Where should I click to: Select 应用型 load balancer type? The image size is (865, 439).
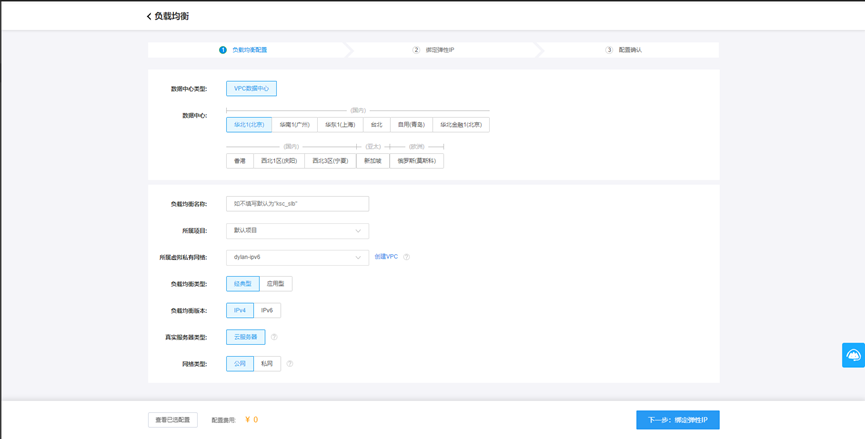[x=275, y=284]
